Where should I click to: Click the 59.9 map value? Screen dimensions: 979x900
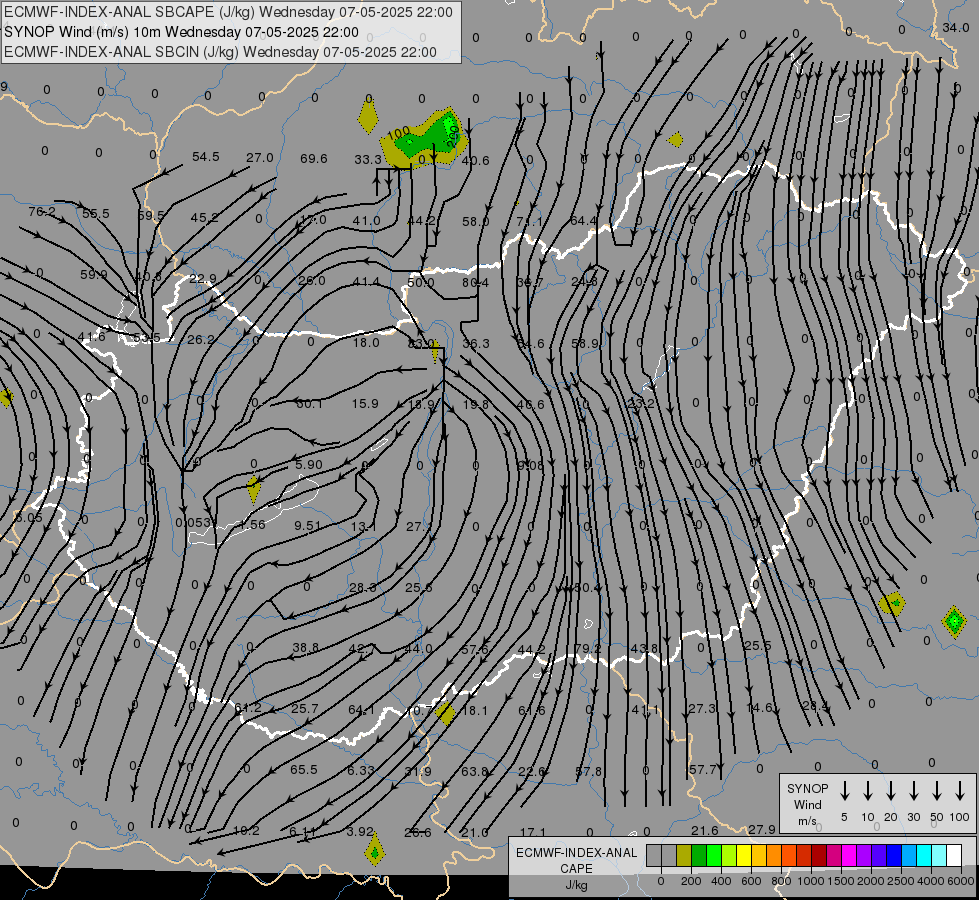pyautogui.click(x=94, y=275)
